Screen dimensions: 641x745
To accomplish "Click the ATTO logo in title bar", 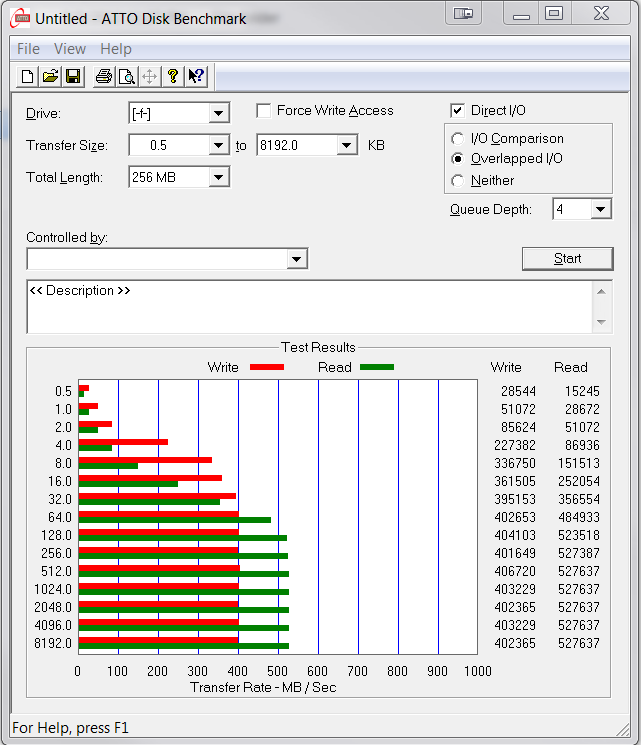I will 19,18.
